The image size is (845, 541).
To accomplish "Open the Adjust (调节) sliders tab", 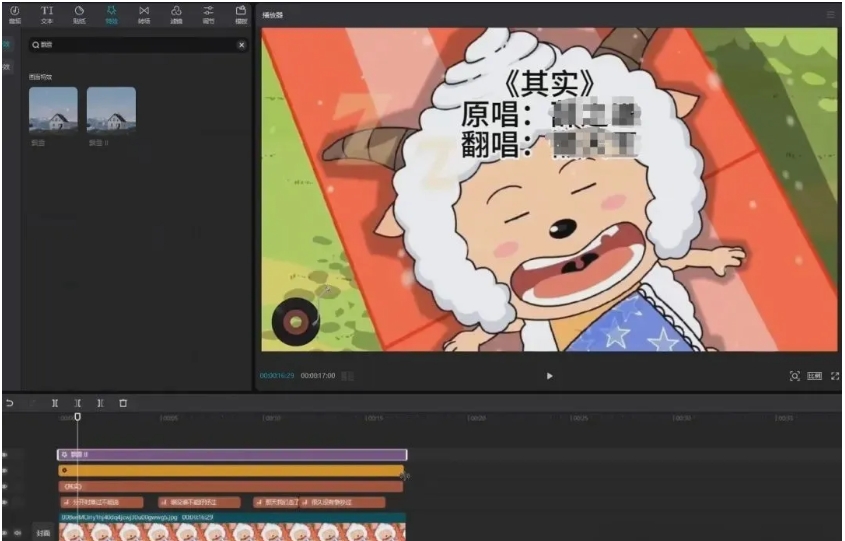I will tap(209, 15).
